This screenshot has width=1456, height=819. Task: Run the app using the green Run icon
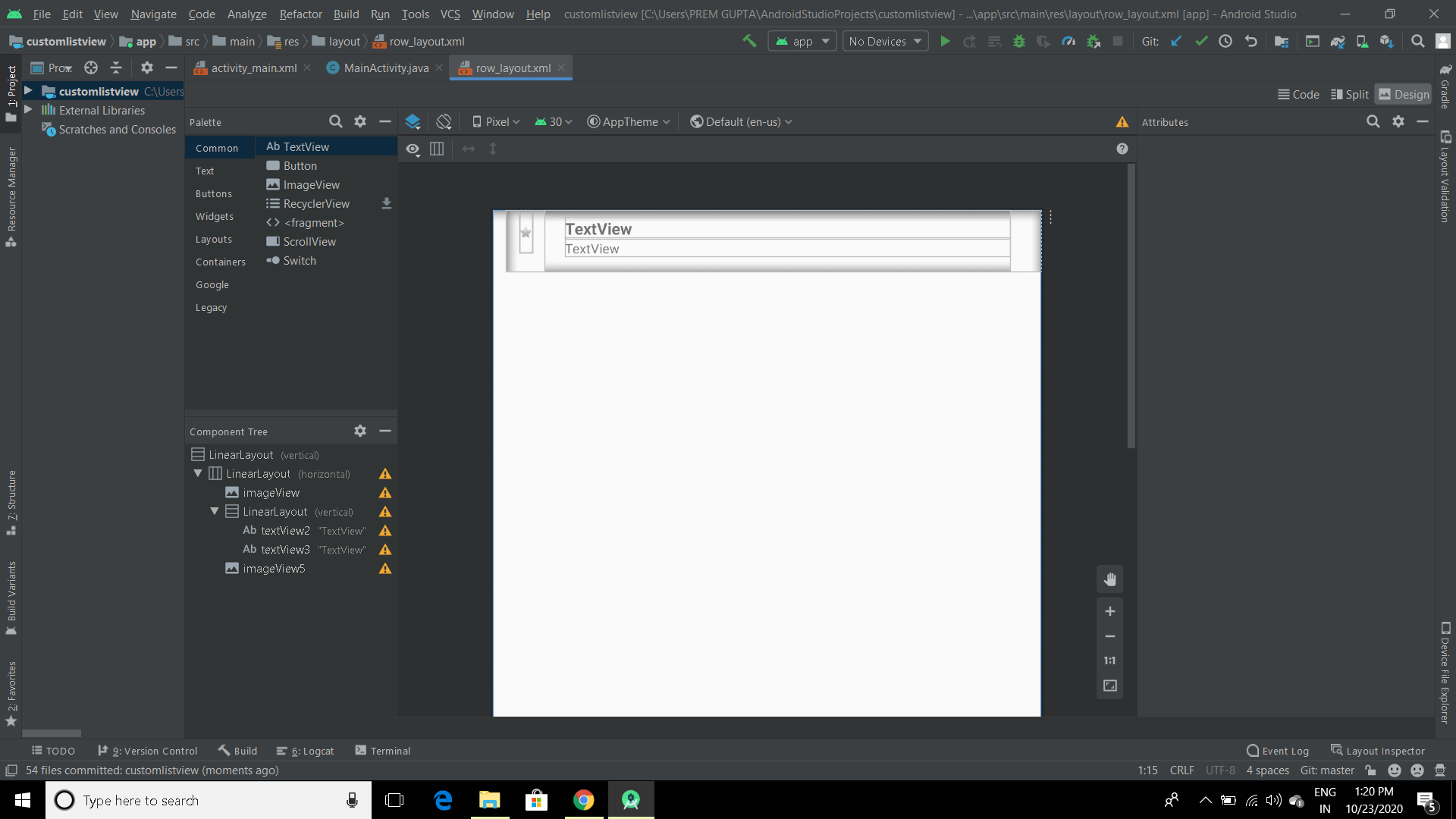coord(945,41)
